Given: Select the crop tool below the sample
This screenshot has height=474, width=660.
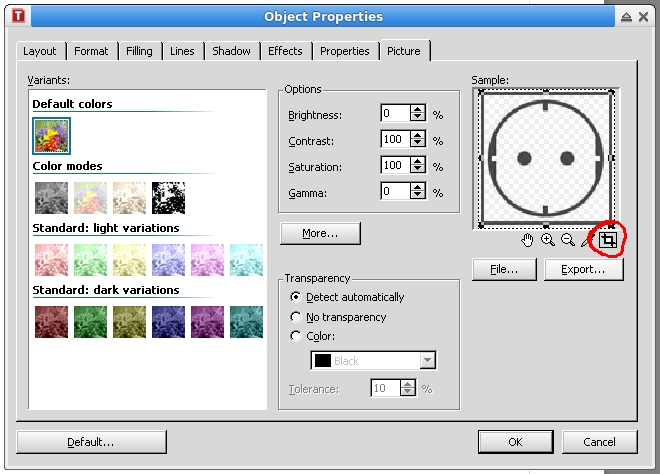Looking at the screenshot, I should tap(606, 240).
